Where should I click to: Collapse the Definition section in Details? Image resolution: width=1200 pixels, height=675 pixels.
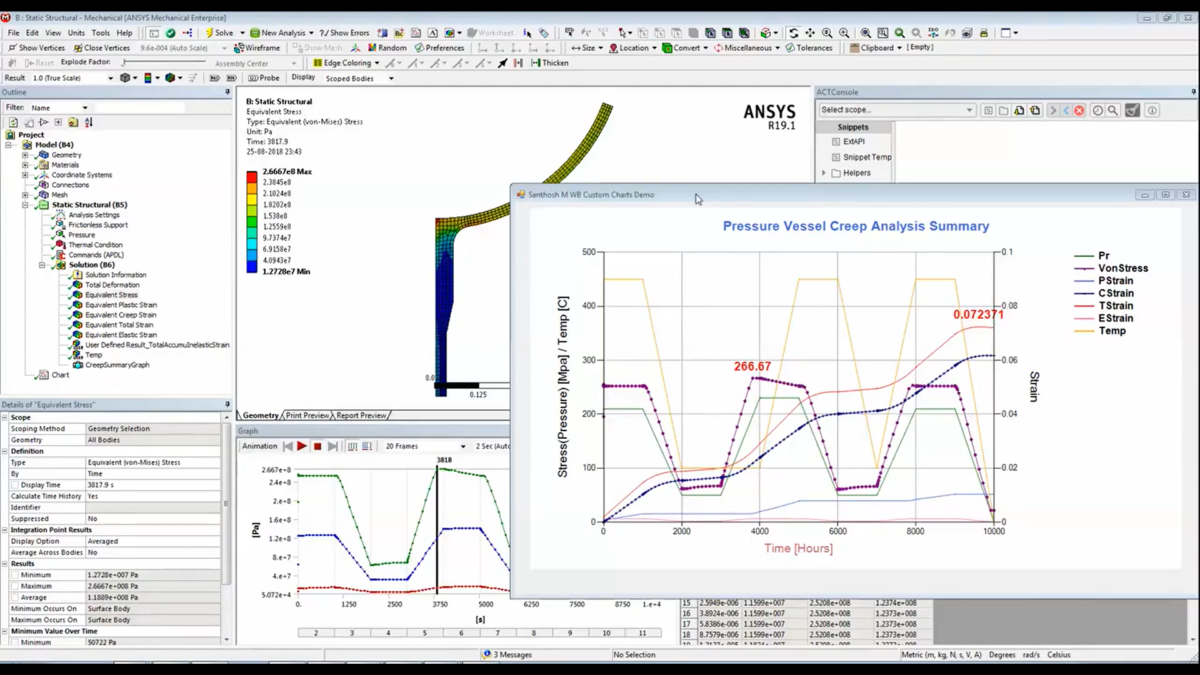click(4, 451)
